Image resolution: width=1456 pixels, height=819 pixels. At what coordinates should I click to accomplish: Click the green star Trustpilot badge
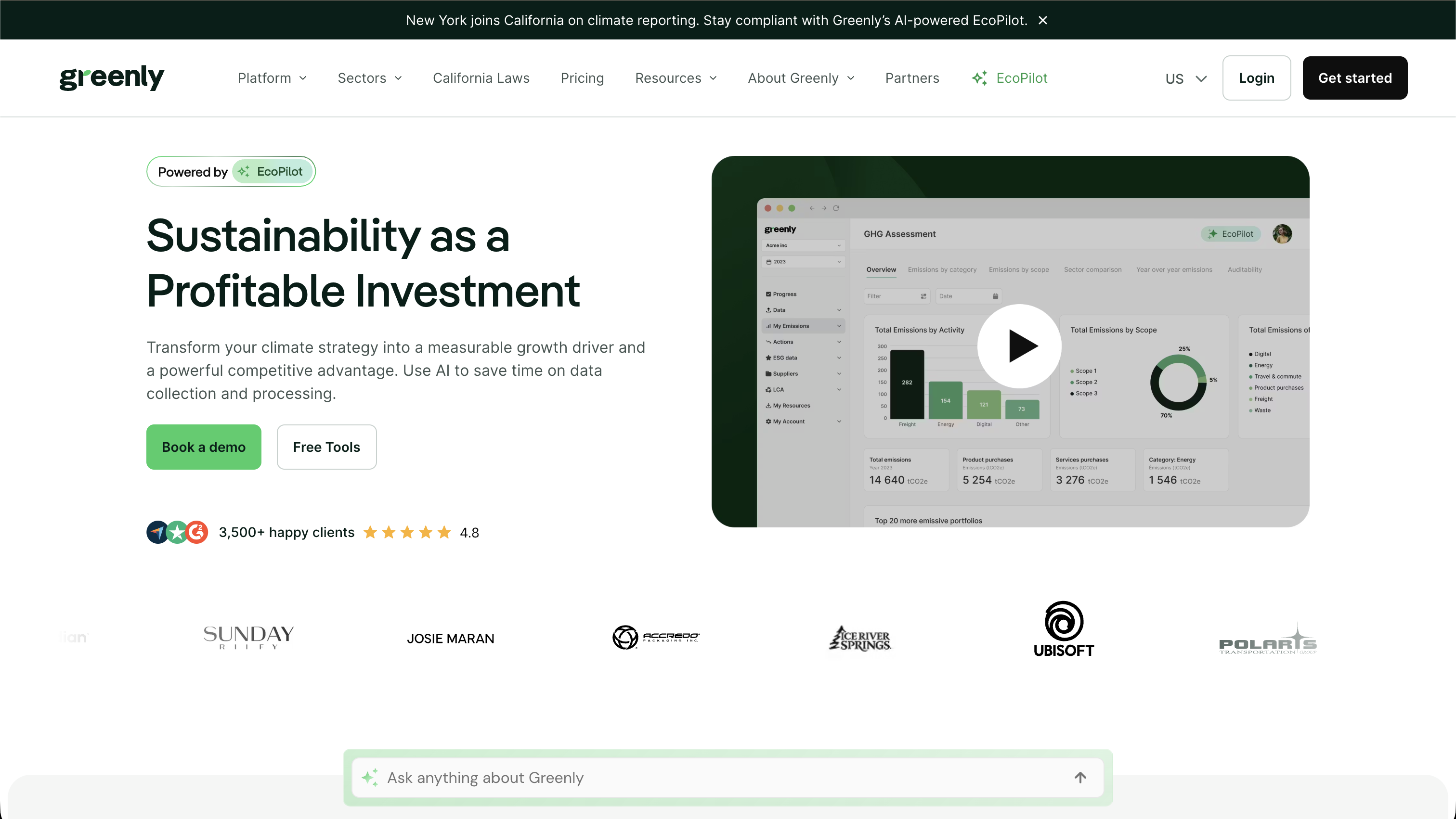click(178, 532)
